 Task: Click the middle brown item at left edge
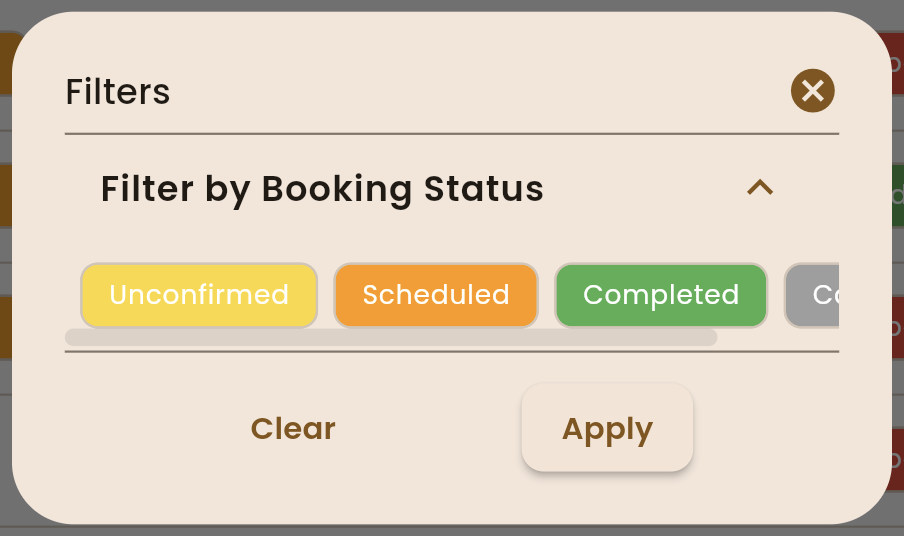tap(5, 195)
